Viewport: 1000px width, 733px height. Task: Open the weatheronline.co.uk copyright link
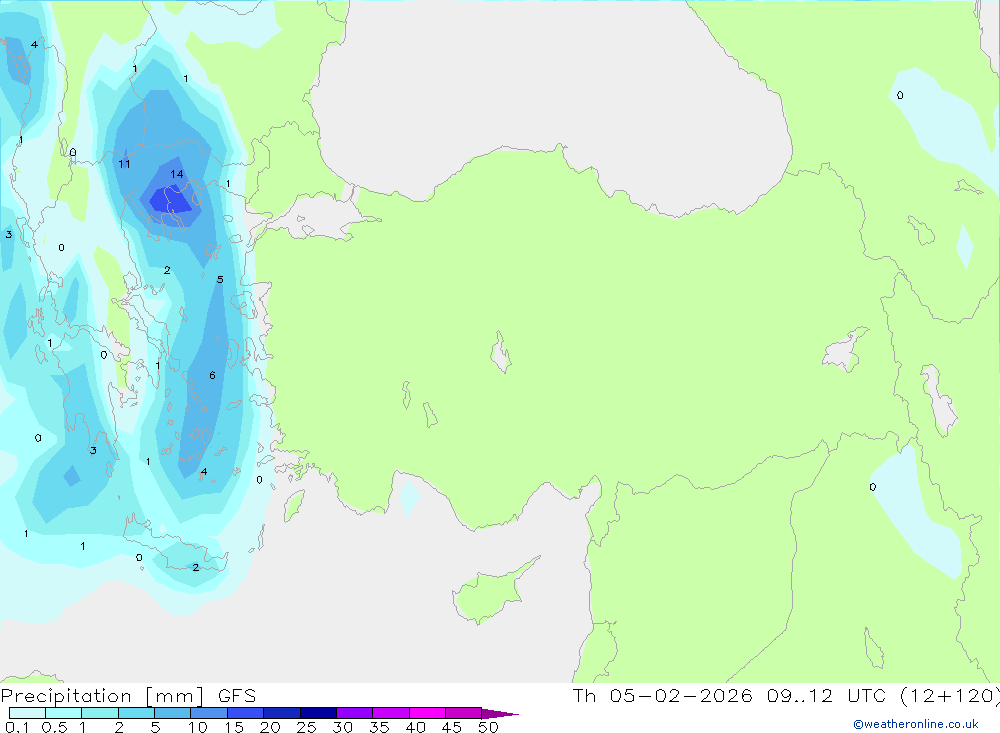(916, 724)
